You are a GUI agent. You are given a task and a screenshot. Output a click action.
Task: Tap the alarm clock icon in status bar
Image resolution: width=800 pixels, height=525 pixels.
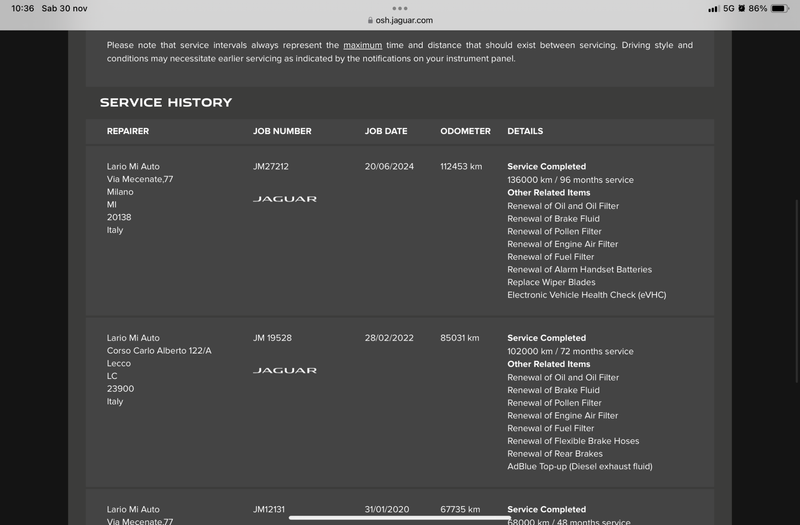(741, 8)
